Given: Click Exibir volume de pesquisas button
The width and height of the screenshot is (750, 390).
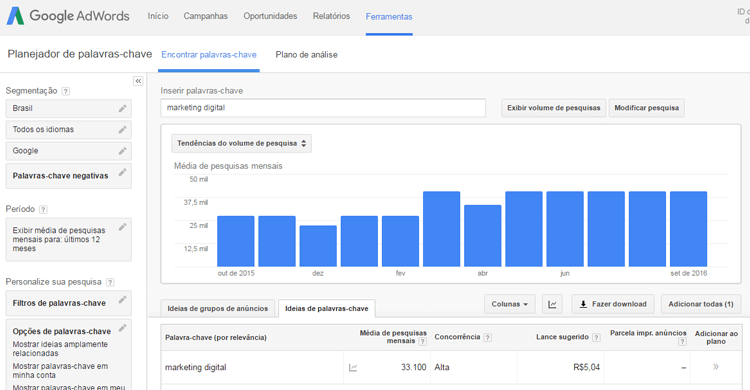Looking at the screenshot, I should (553, 108).
